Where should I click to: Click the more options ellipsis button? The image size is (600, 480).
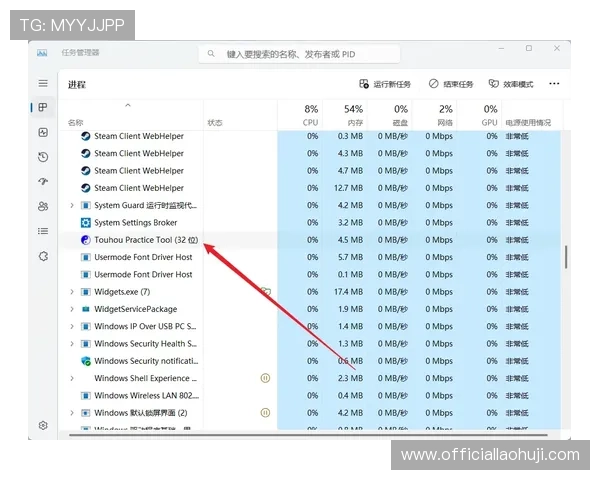(555, 85)
